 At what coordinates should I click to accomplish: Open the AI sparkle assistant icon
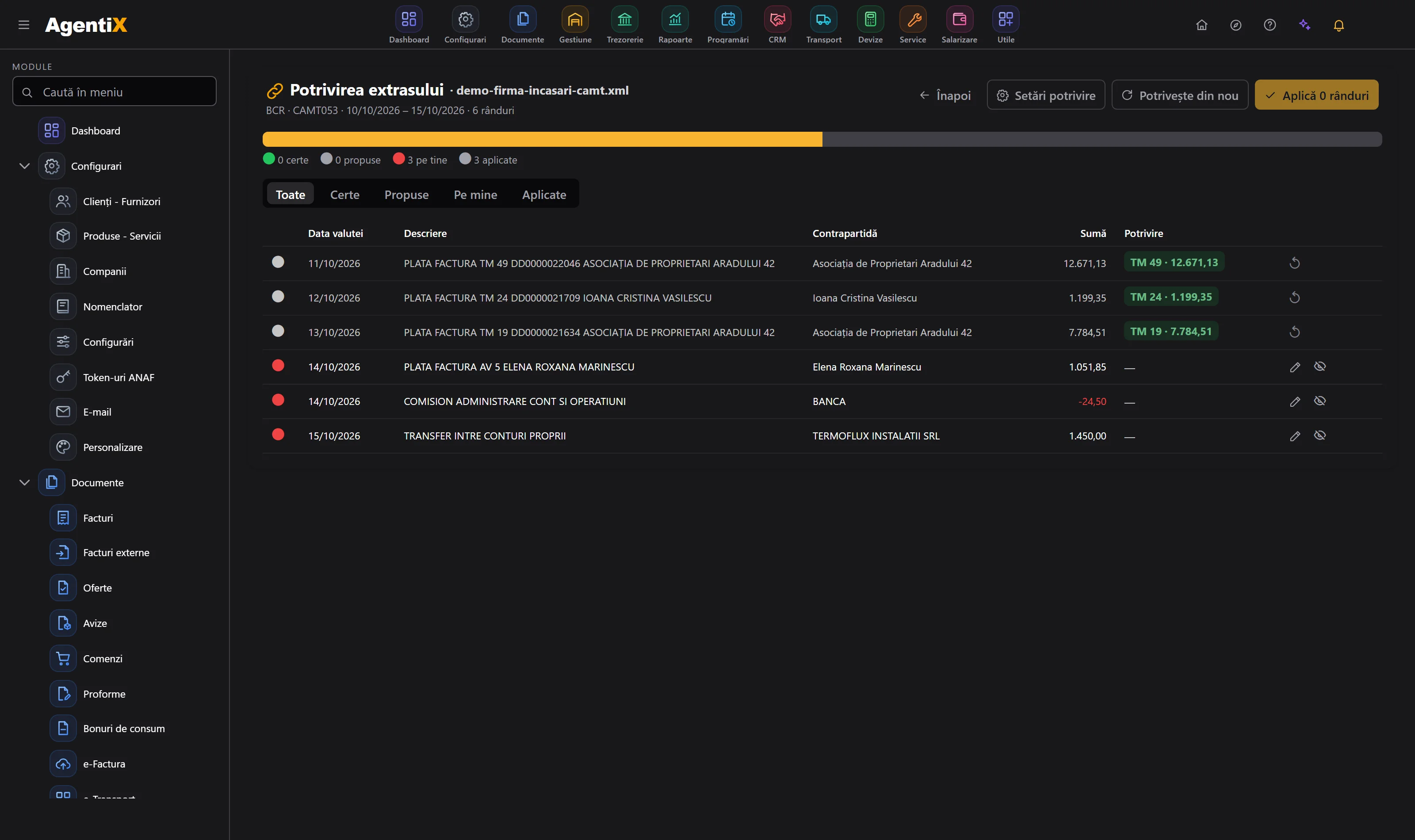1304,25
